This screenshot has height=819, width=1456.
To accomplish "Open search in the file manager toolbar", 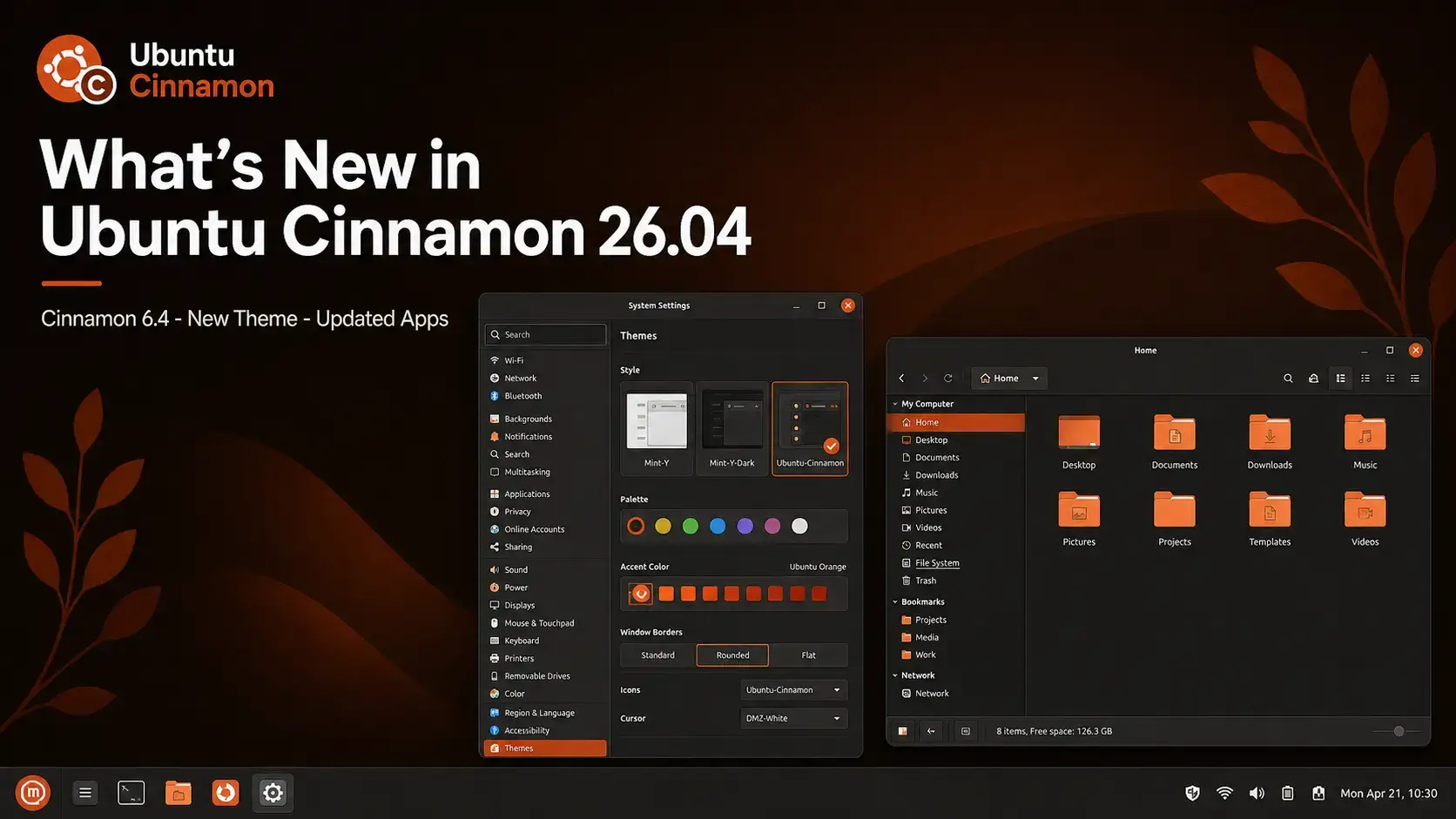I will click(1288, 379).
